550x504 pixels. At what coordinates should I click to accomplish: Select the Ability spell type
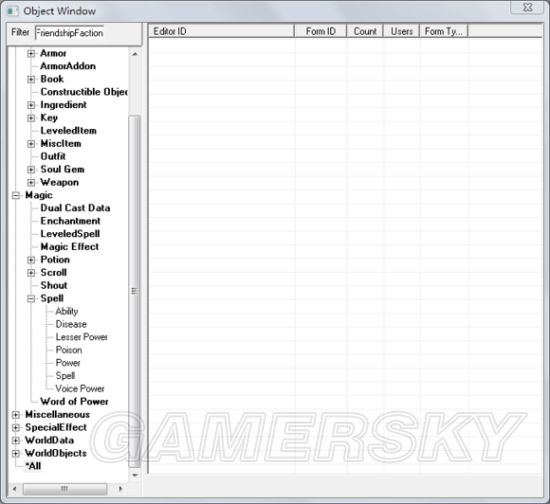(67, 311)
